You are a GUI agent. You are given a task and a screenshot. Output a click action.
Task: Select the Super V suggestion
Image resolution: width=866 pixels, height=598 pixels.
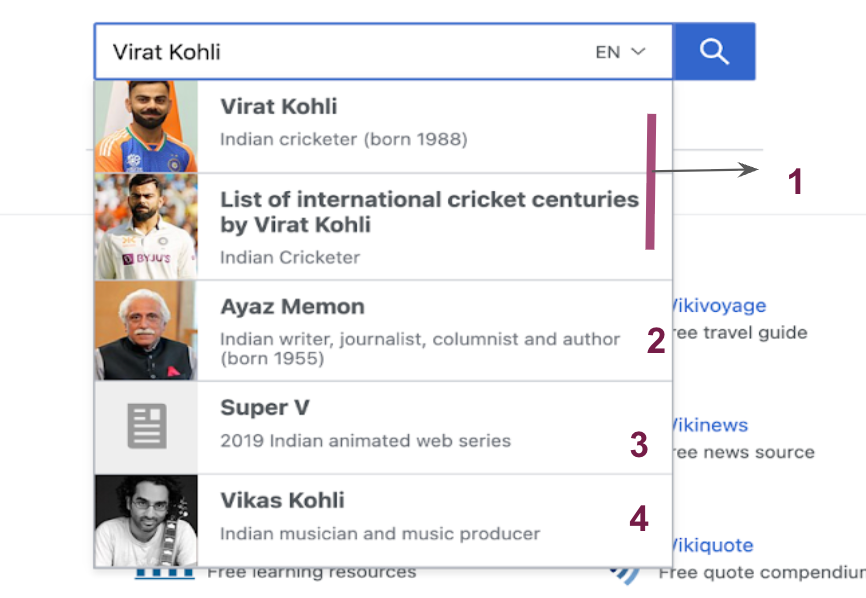pyautogui.click(x=383, y=427)
